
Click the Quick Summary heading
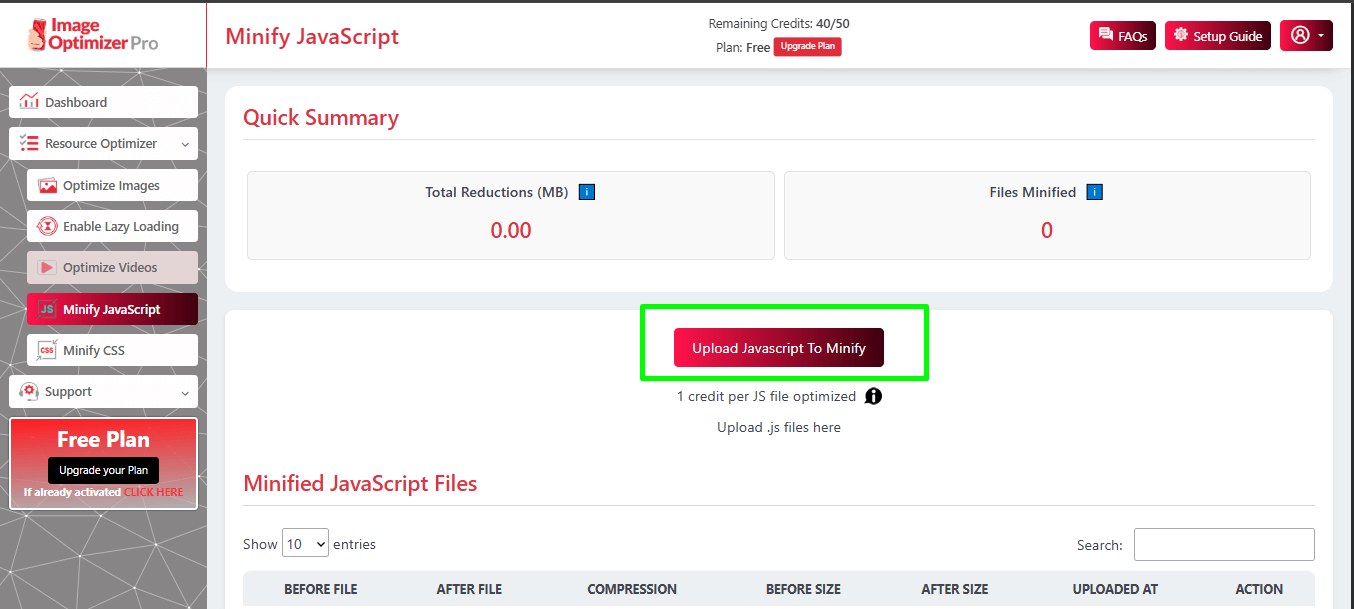321,117
